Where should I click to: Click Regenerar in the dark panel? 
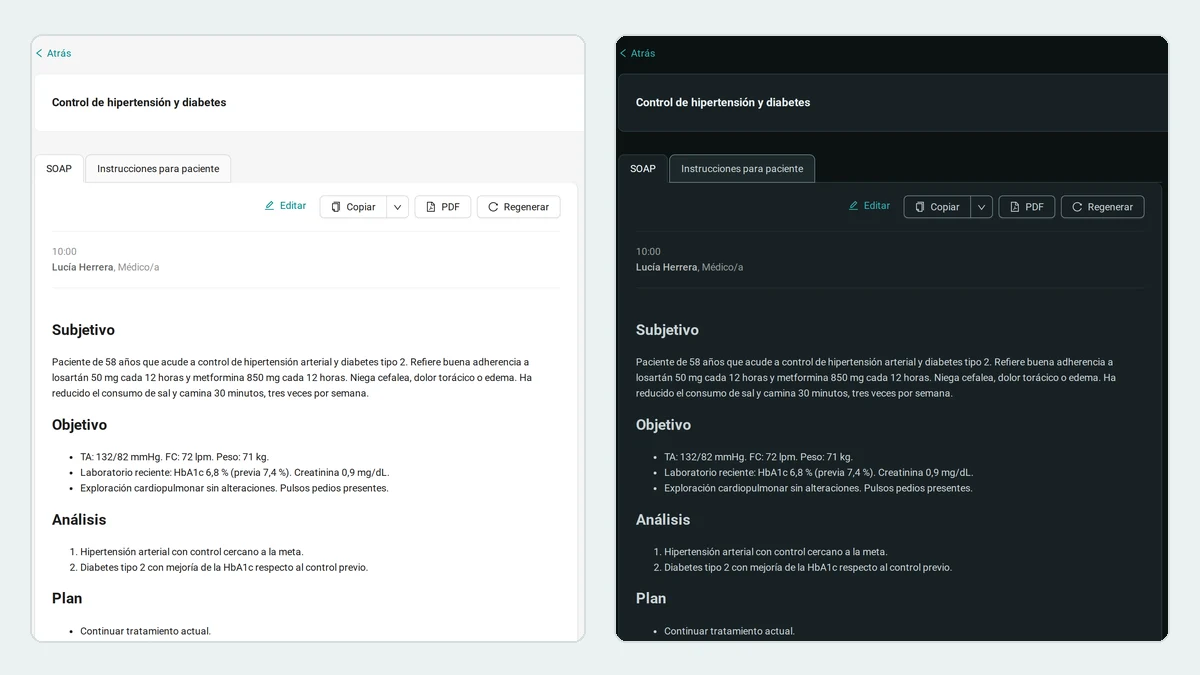pos(1103,207)
